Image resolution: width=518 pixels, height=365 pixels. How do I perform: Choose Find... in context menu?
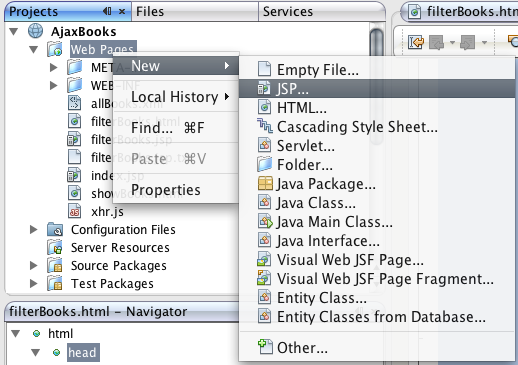[176, 128]
